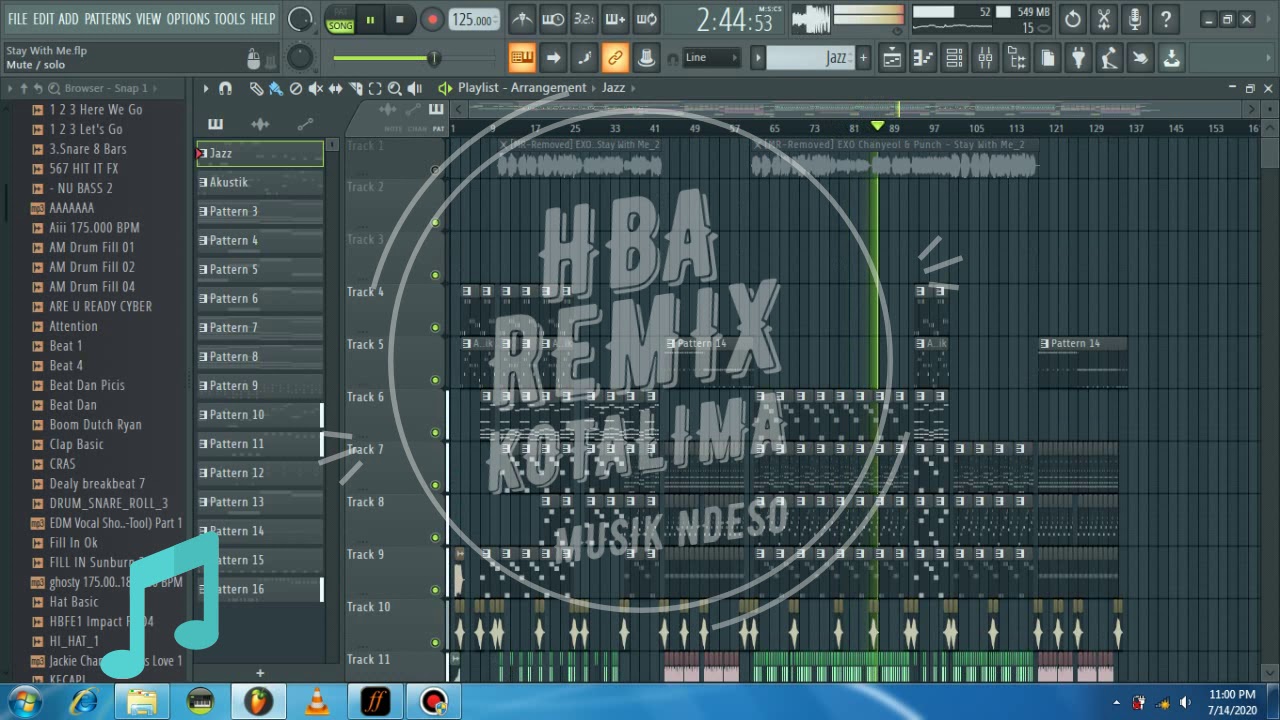The image size is (1280, 720).
Task: Select the speaker Playback tool in Playlist
Action: (x=415, y=88)
